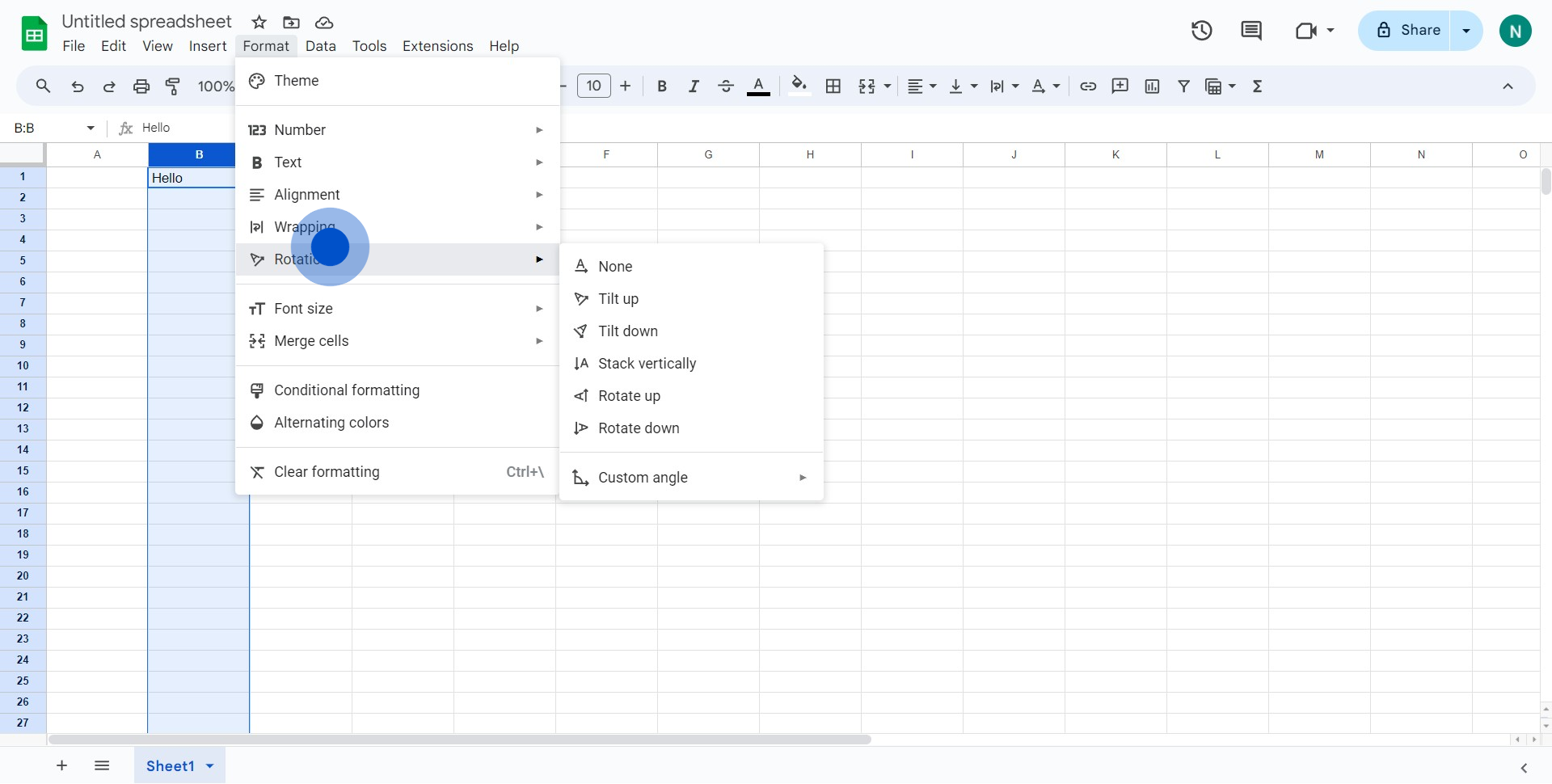Click the insert link icon
The image size is (1552, 784).
click(1088, 86)
